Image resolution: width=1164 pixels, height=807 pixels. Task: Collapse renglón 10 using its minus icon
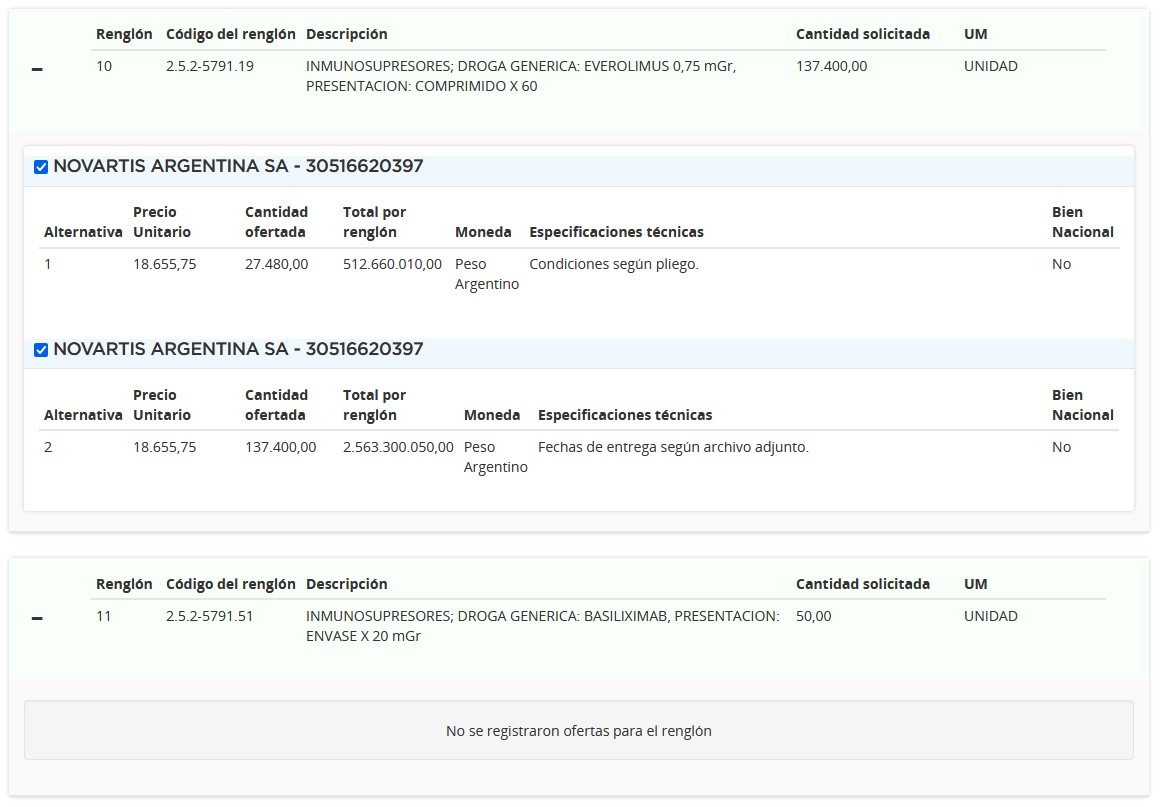click(x=37, y=69)
